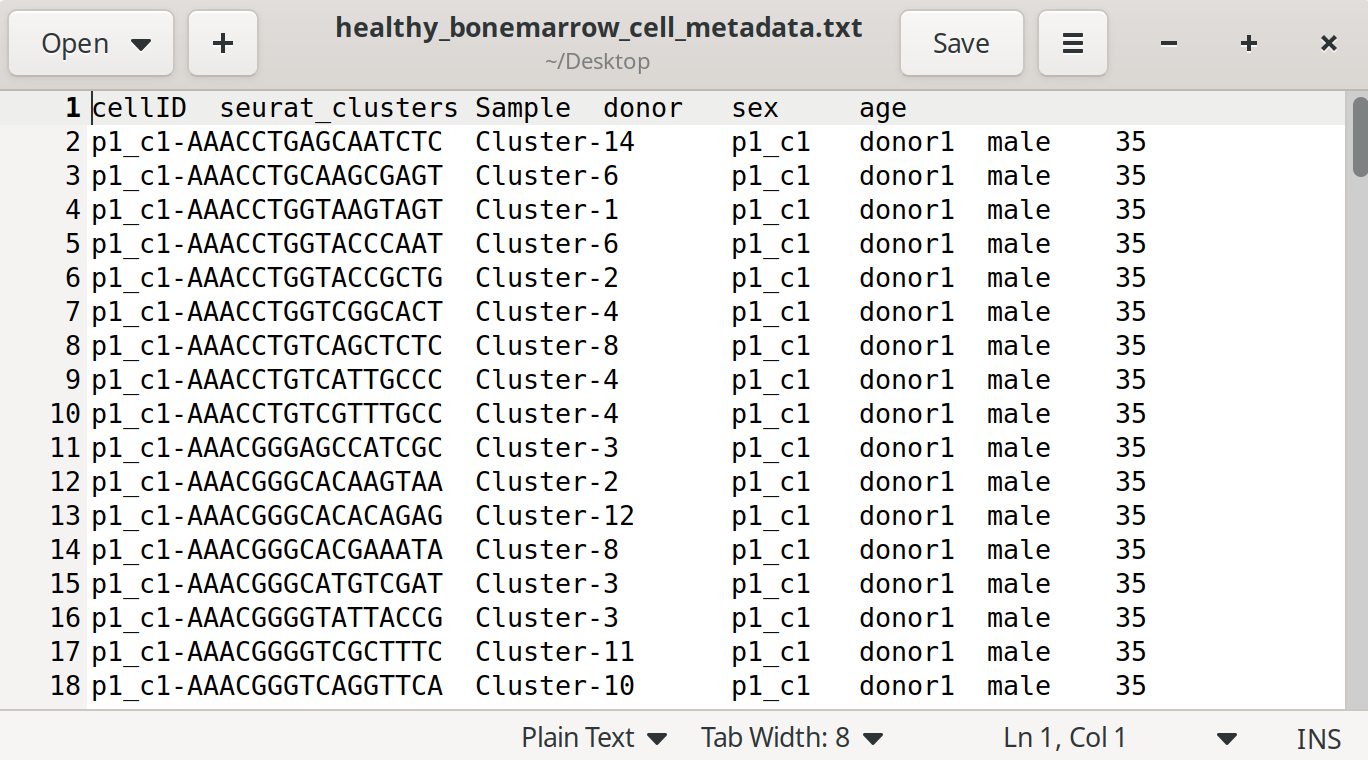Create a new document with plus icon

point(223,43)
